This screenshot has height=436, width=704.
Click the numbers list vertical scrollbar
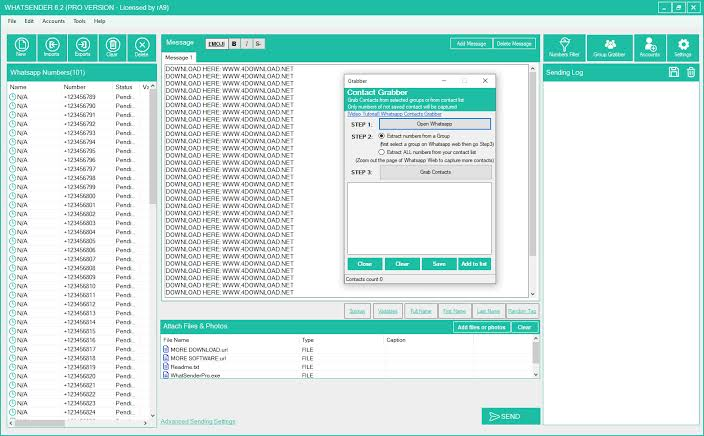click(x=153, y=146)
